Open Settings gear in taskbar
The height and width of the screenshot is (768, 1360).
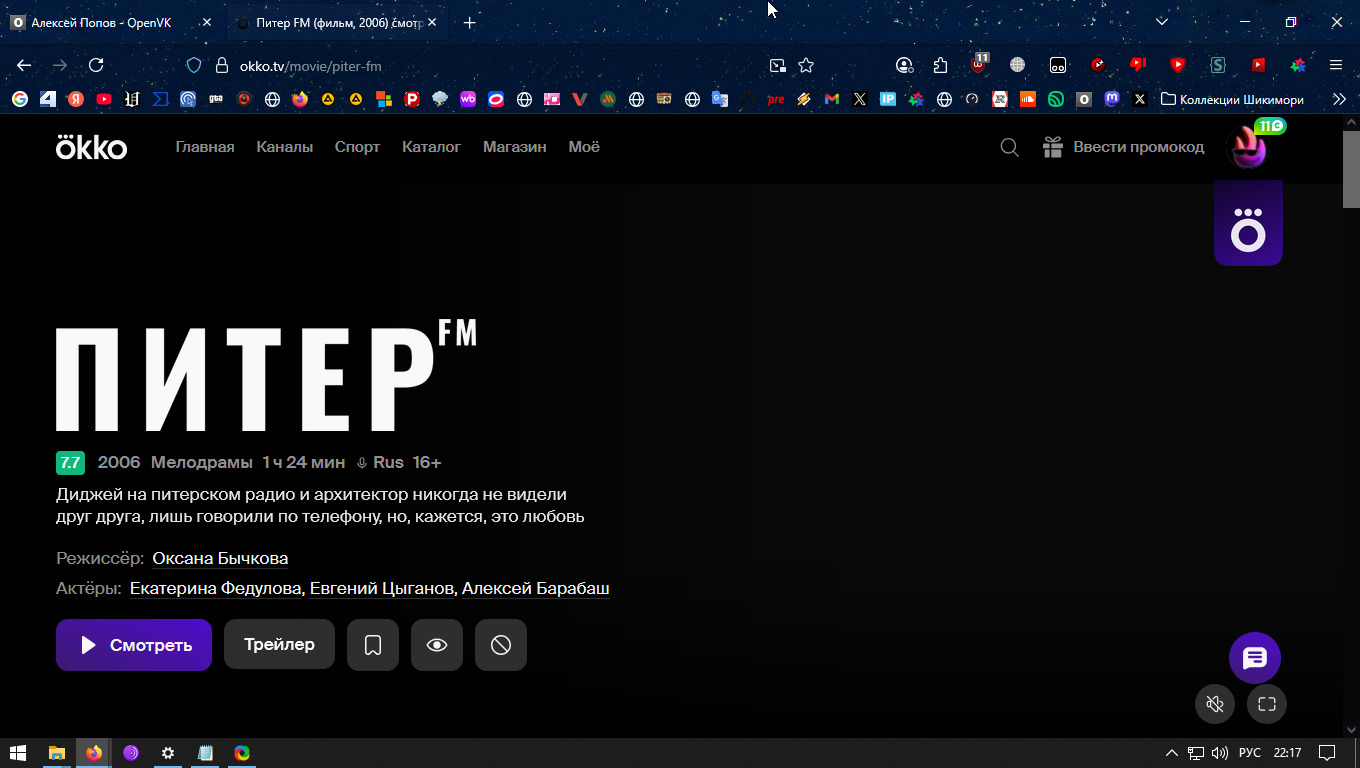[x=168, y=753]
